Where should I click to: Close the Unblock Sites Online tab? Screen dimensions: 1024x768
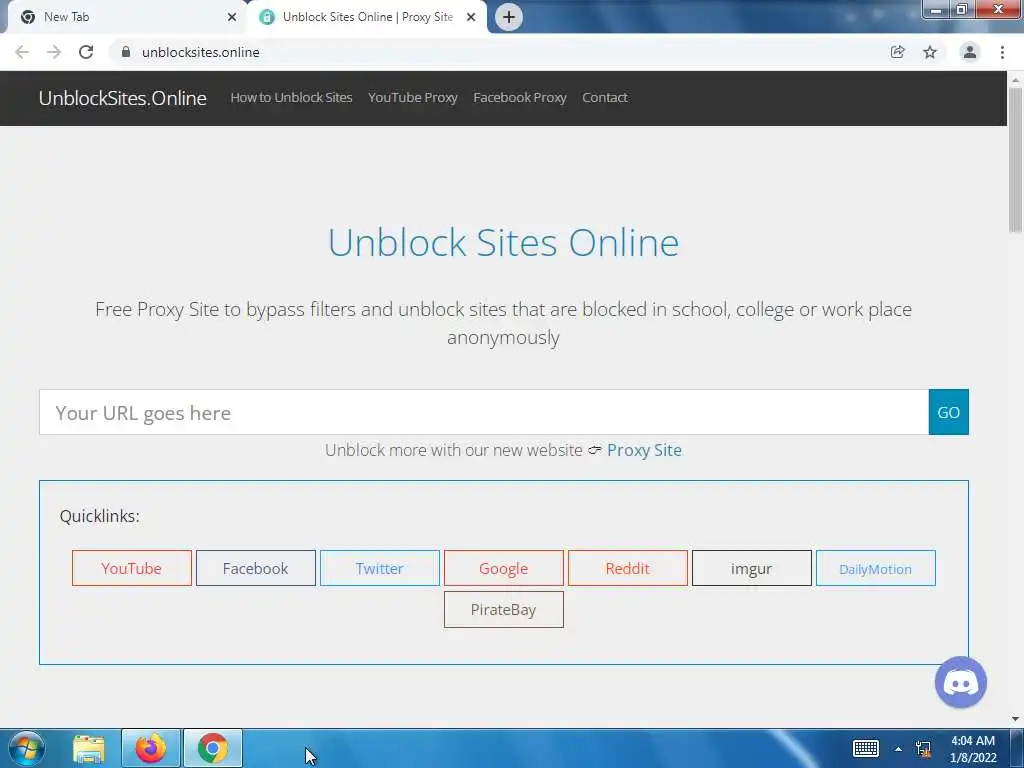471,17
